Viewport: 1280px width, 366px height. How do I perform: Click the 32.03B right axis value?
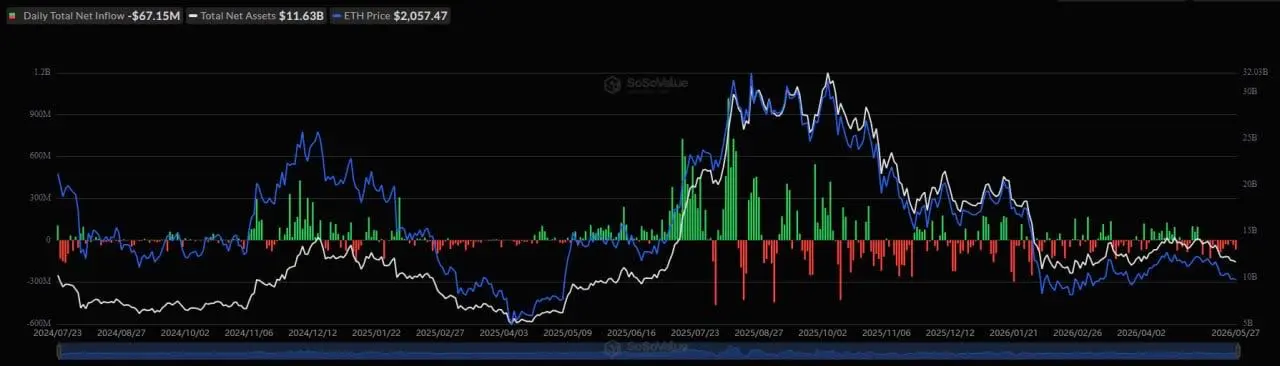[1256, 73]
